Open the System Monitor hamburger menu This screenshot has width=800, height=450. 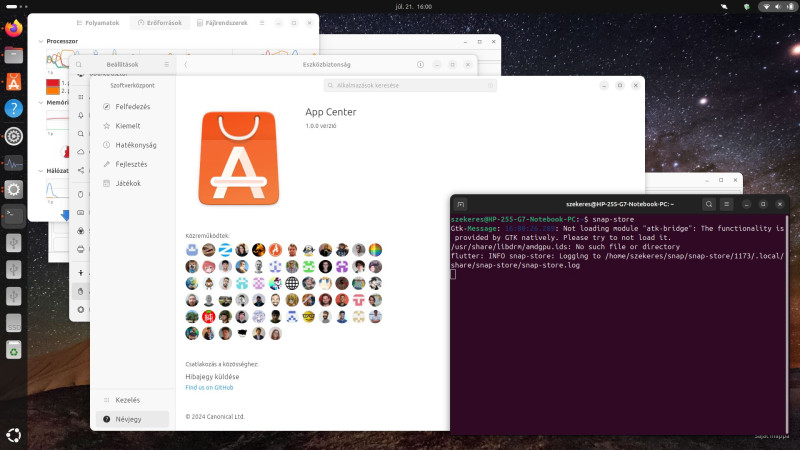click(262, 23)
